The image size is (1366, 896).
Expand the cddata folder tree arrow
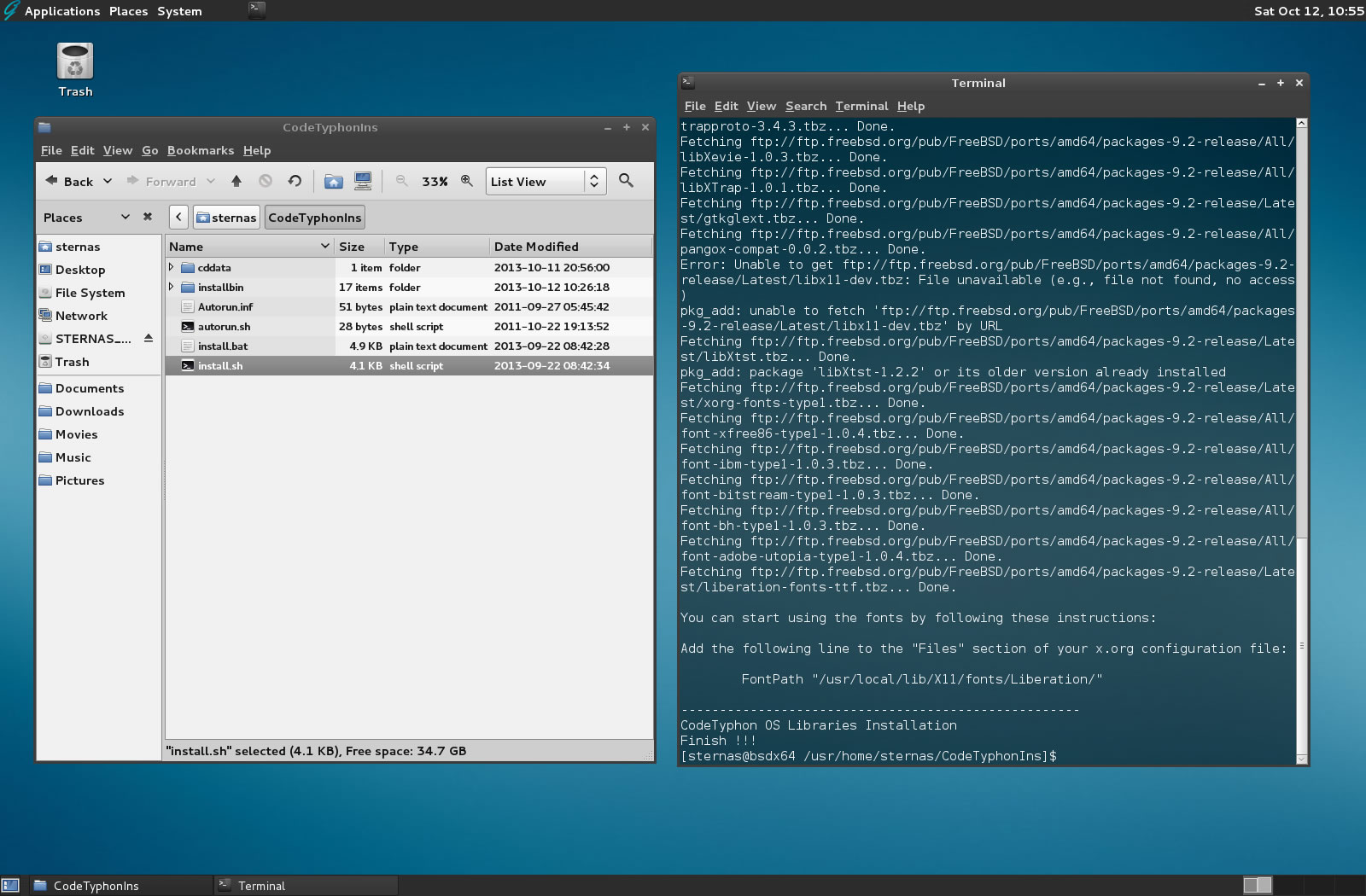click(172, 267)
